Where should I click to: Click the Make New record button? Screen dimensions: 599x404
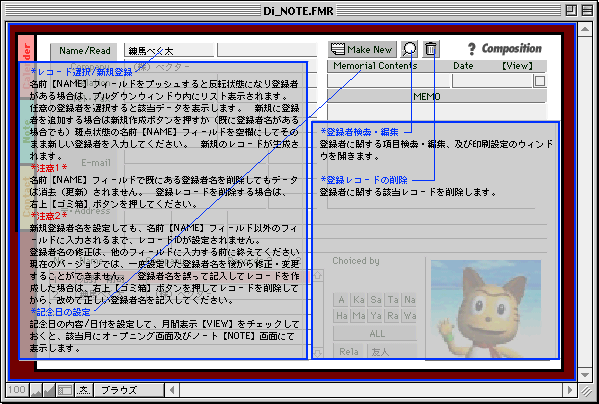pos(362,49)
